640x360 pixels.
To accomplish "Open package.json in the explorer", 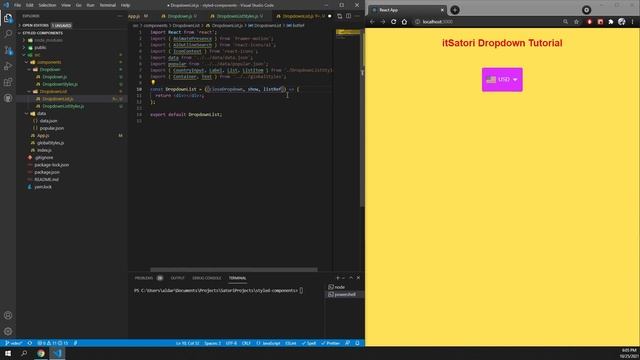I will (x=47, y=172).
